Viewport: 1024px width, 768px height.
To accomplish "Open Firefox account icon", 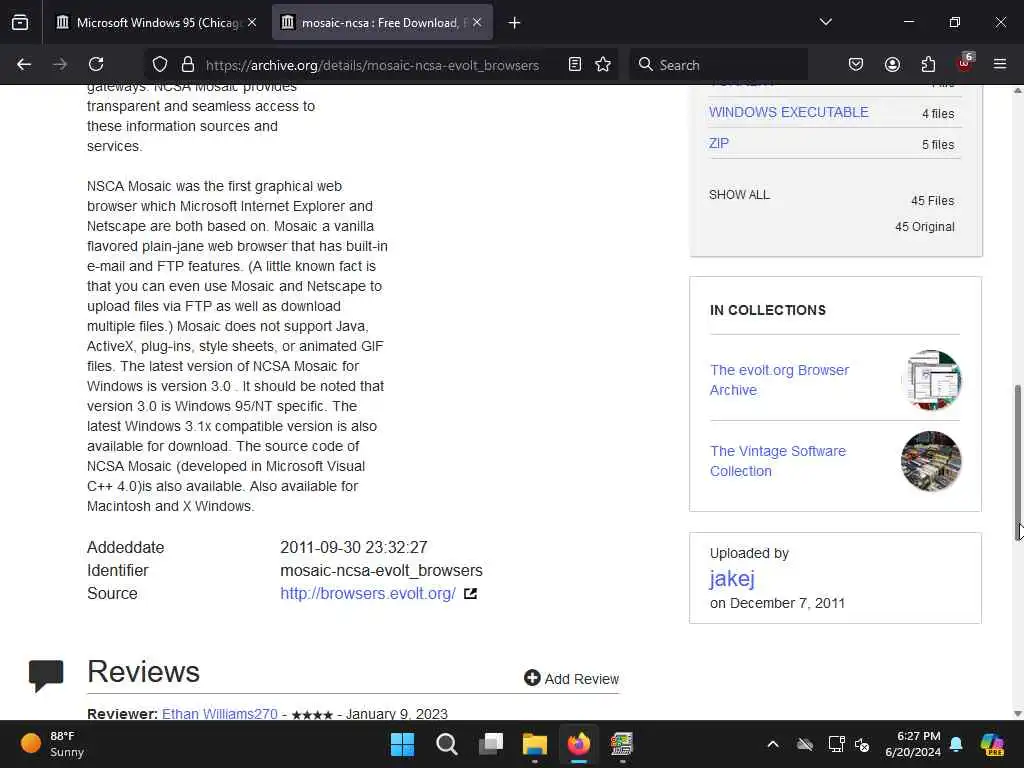I will (x=892, y=64).
